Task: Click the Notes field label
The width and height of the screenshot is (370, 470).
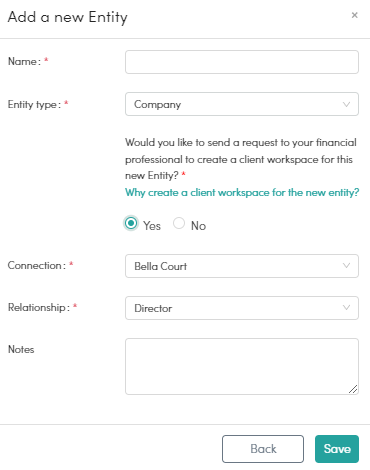Action: 21,349
